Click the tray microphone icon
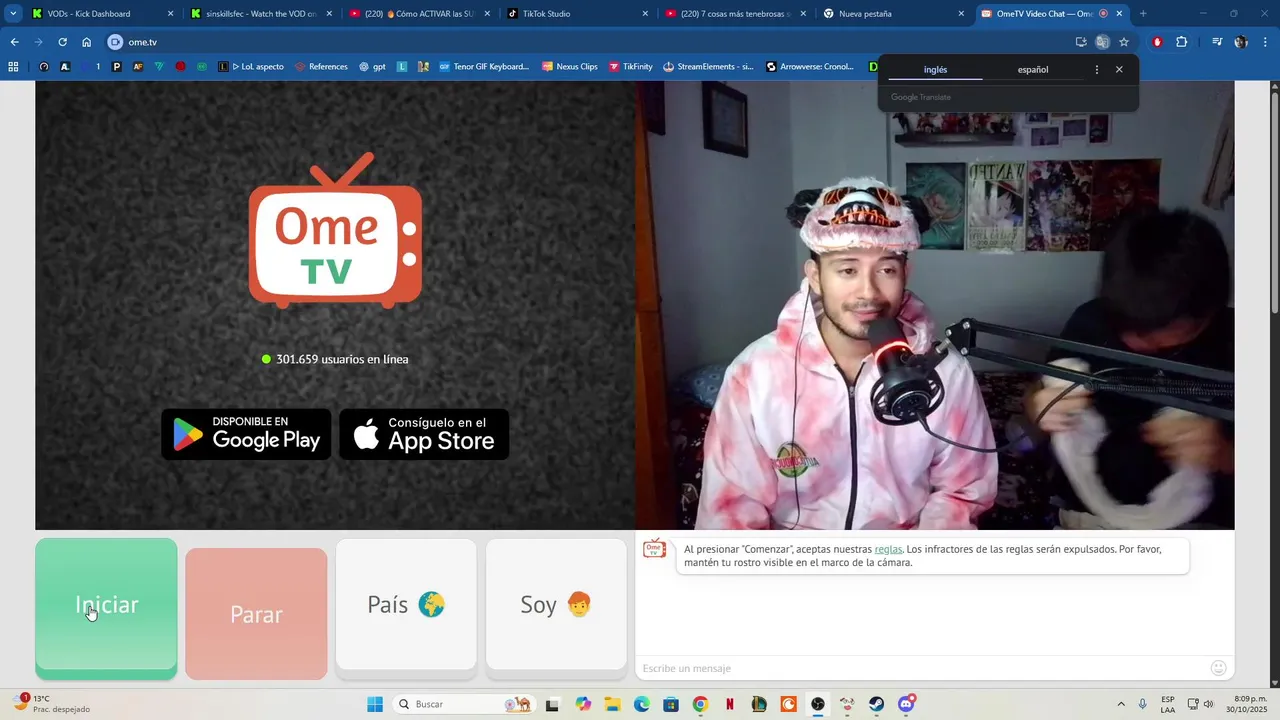 (1142, 704)
